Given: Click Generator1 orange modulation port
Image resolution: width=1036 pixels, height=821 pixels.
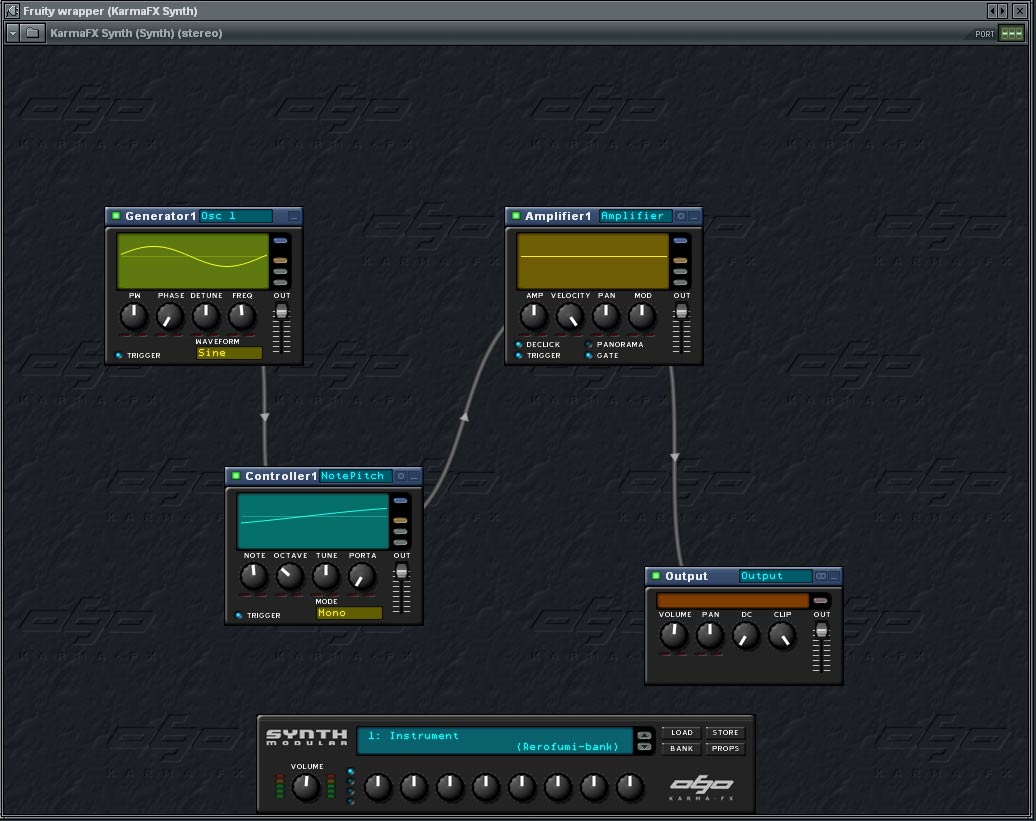Looking at the screenshot, I should click(x=280, y=260).
